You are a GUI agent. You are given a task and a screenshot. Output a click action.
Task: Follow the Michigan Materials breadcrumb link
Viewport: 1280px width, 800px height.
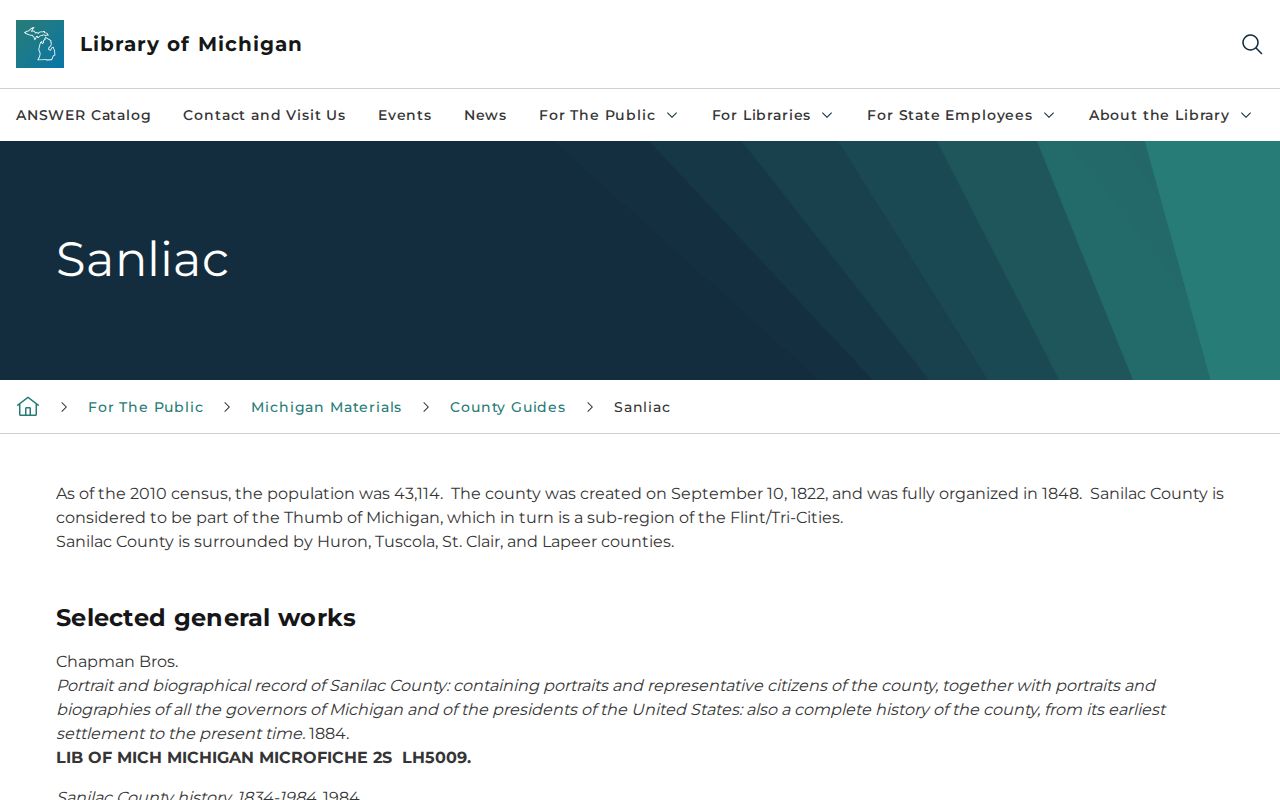point(326,407)
